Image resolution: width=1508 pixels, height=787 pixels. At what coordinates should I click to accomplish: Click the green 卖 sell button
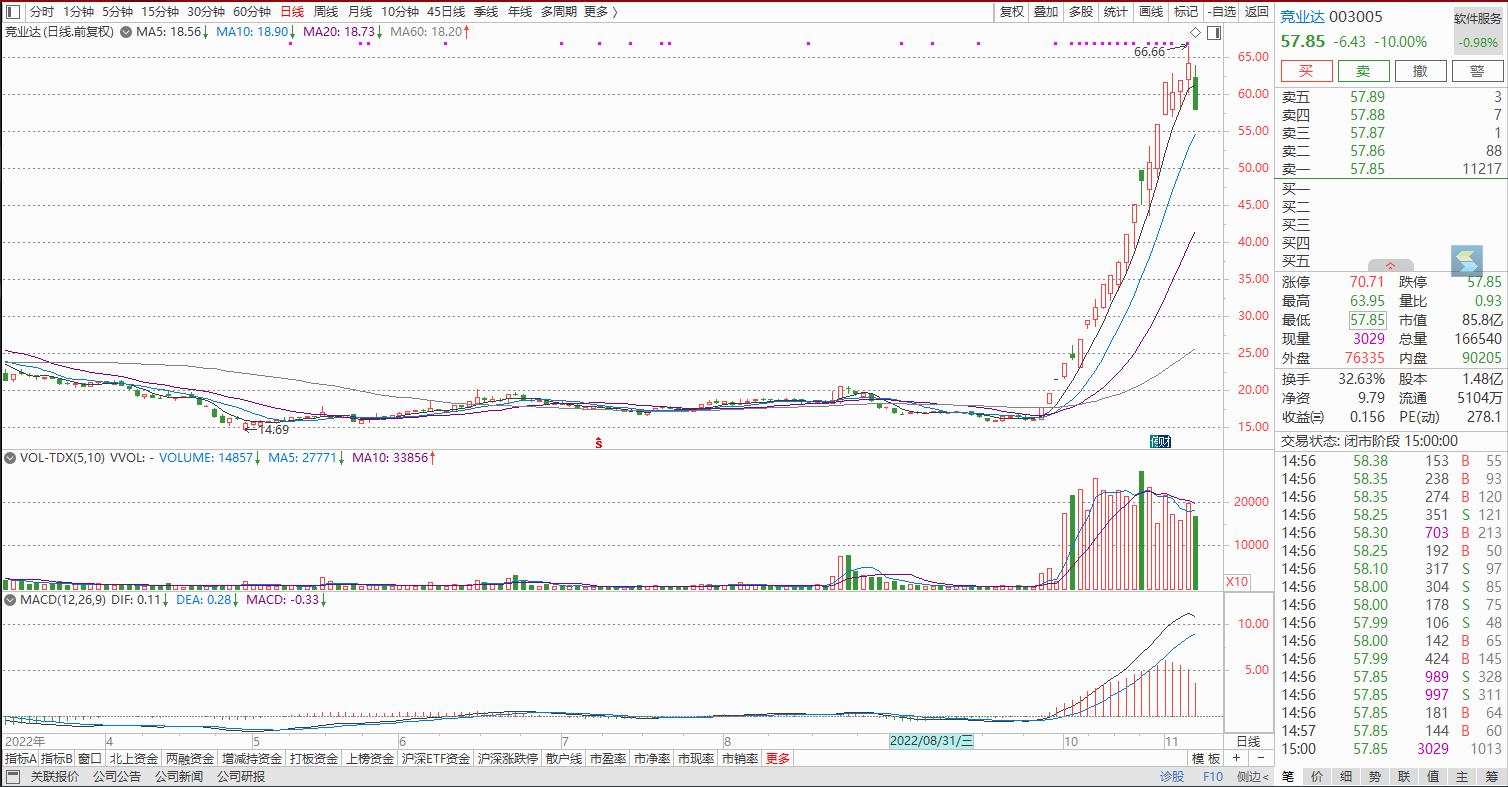1363,71
